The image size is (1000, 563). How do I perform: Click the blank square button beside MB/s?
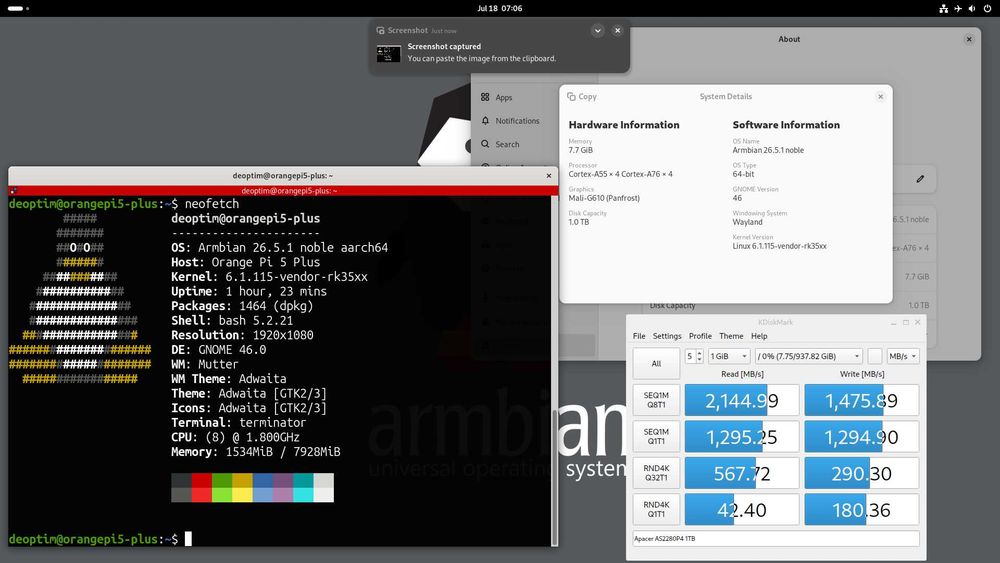[875, 356]
